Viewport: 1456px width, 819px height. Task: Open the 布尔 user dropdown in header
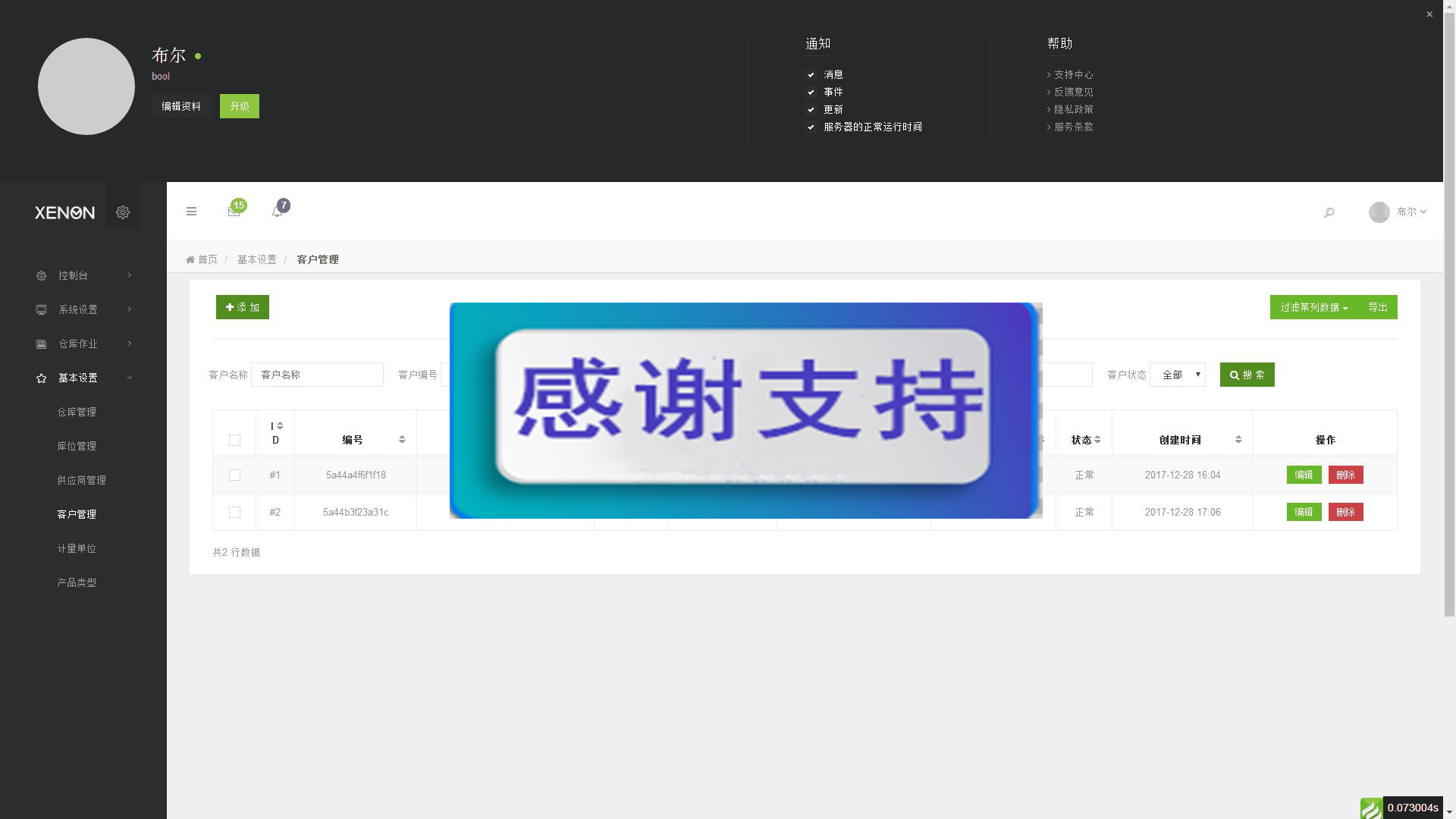pos(1411,212)
